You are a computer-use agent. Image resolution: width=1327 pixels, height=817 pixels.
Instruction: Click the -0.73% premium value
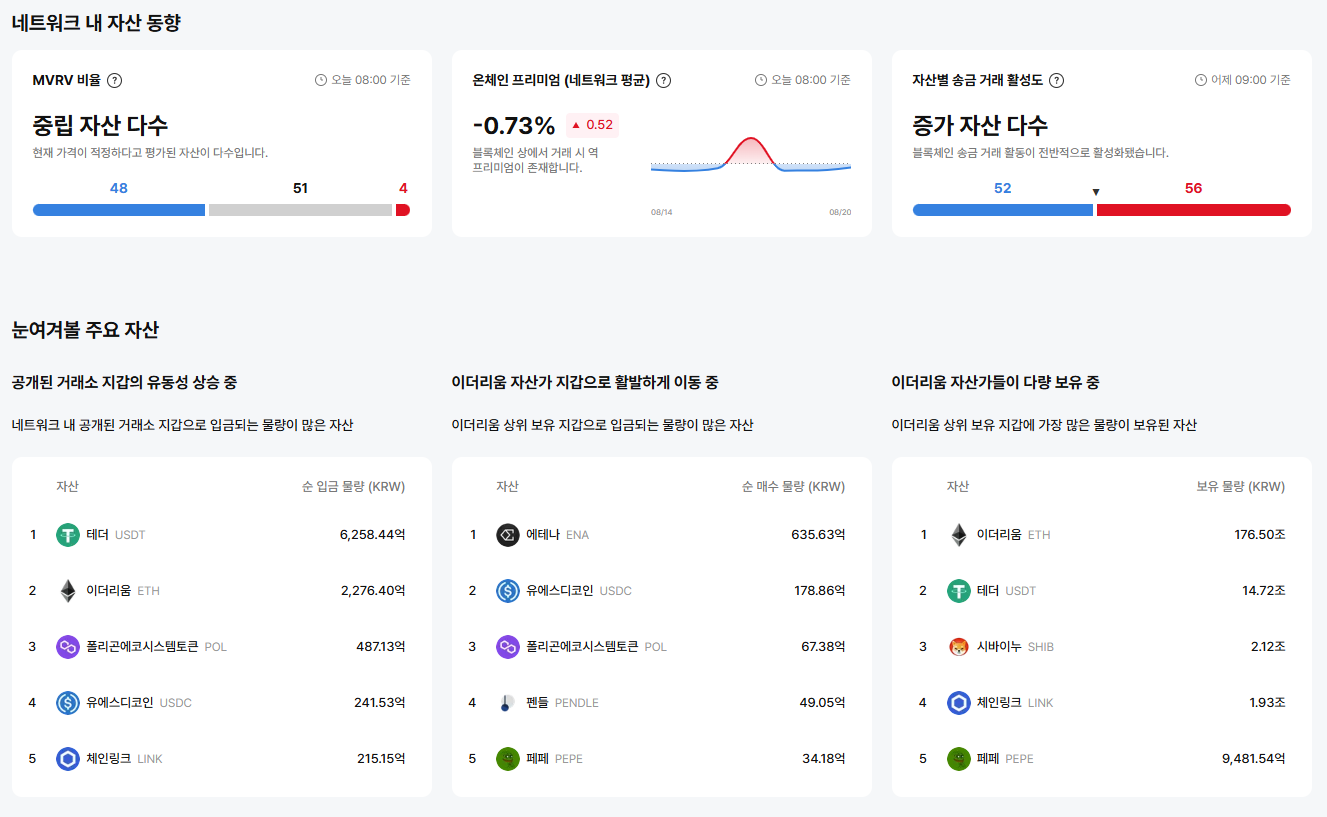coord(514,126)
